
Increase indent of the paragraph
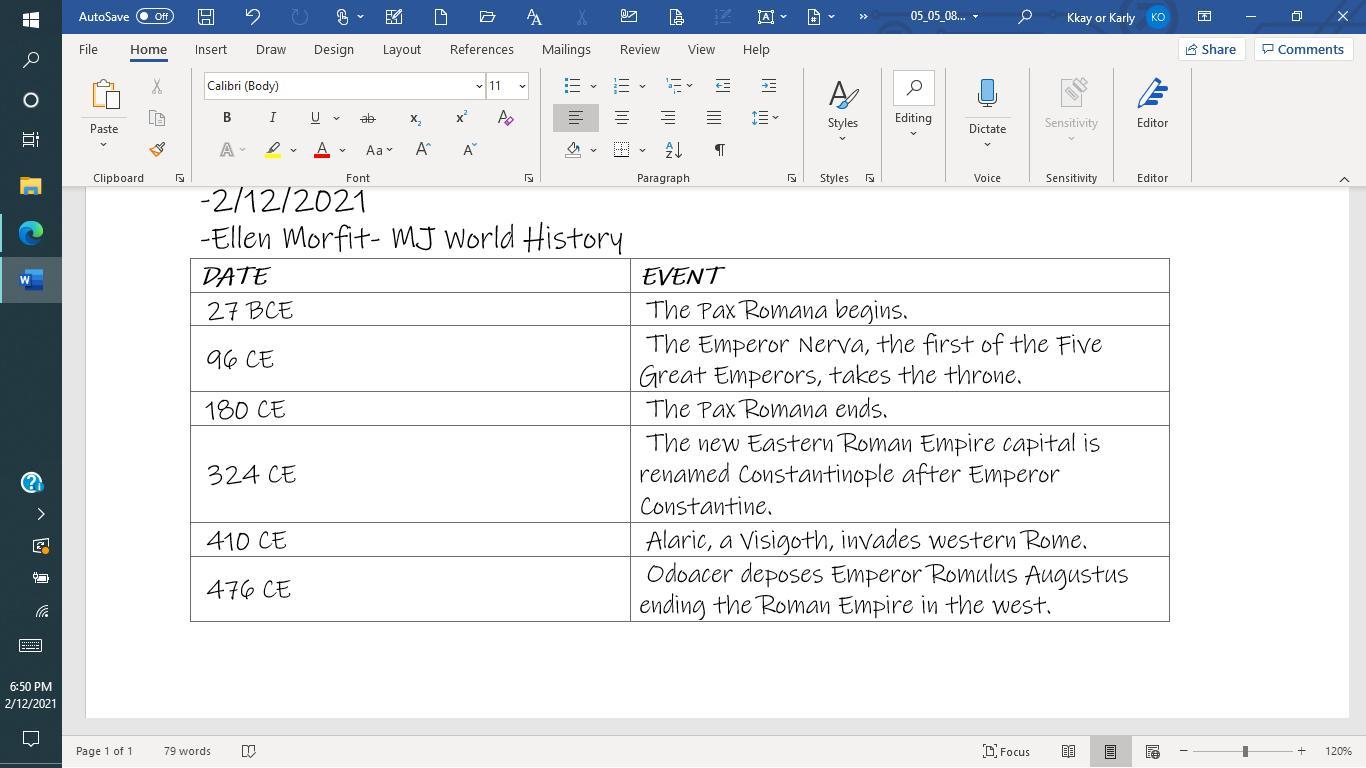[x=768, y=86]
